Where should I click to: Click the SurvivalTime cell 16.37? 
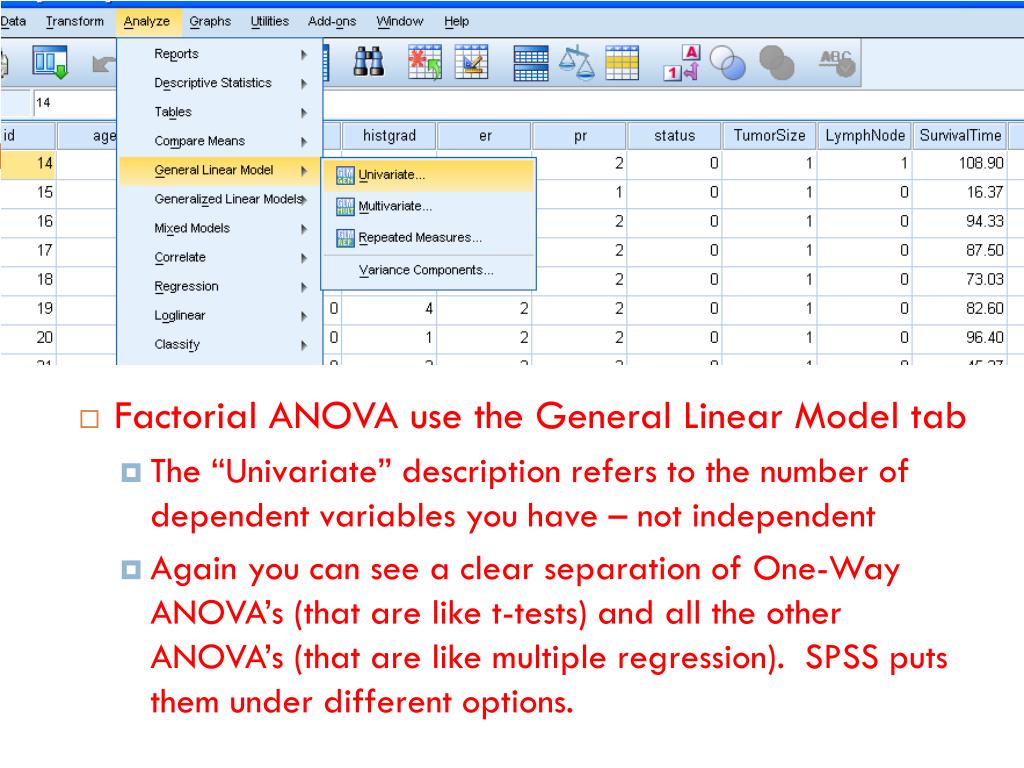pyautogui.click(x=960, y=193)
